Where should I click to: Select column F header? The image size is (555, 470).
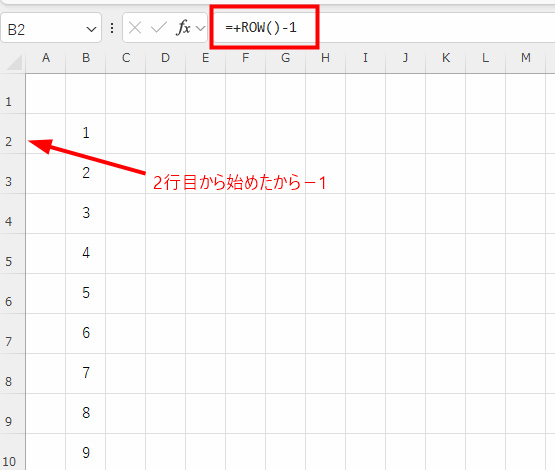(246, 58)
